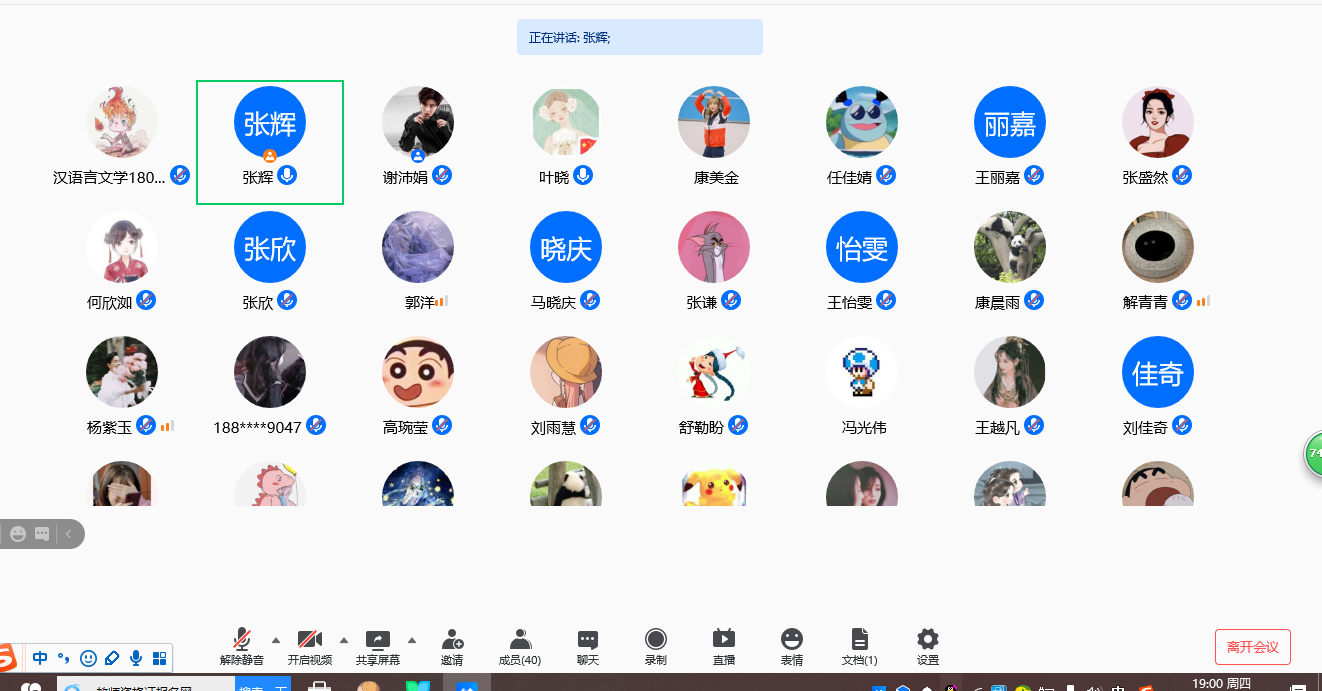
Task: Toggle the microphone in the IME toolbar
Action: [136, 658]
